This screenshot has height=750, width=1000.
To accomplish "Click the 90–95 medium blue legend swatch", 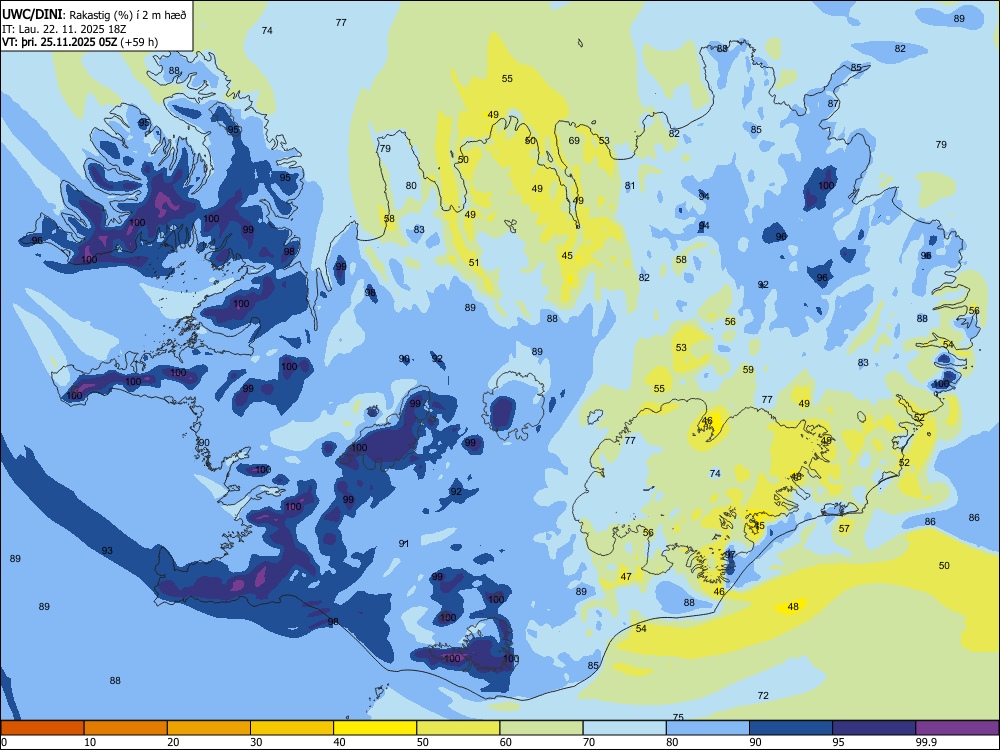I will 791,728.
